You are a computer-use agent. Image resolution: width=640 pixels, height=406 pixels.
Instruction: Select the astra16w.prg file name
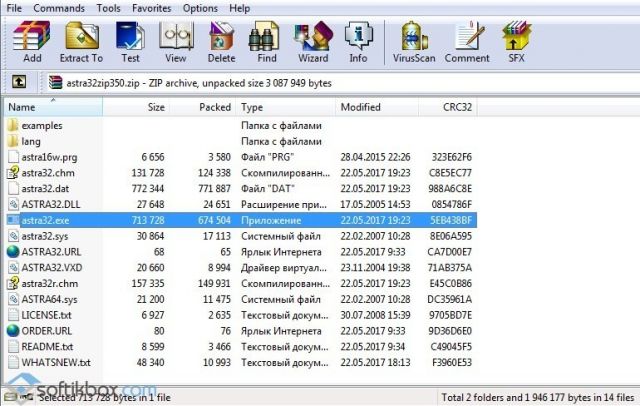tap(49, 157)
